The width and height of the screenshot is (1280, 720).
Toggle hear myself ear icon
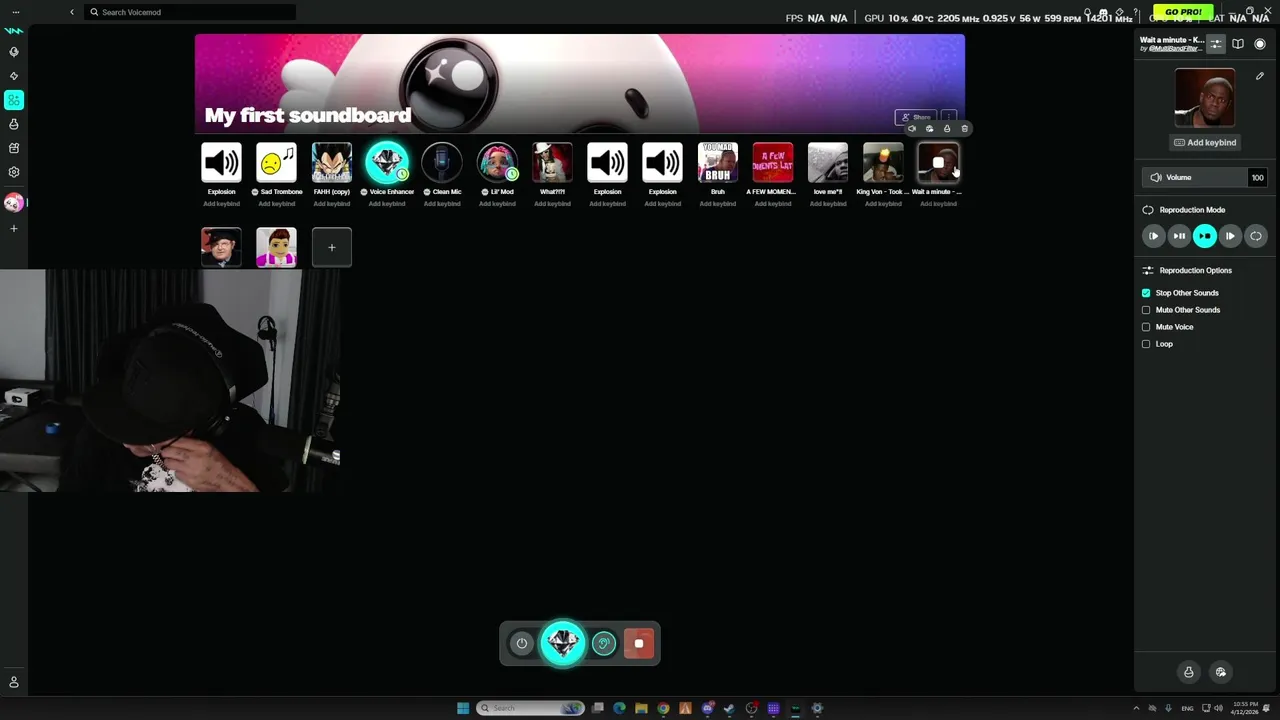pyautogui.click(x=603, y=644)
